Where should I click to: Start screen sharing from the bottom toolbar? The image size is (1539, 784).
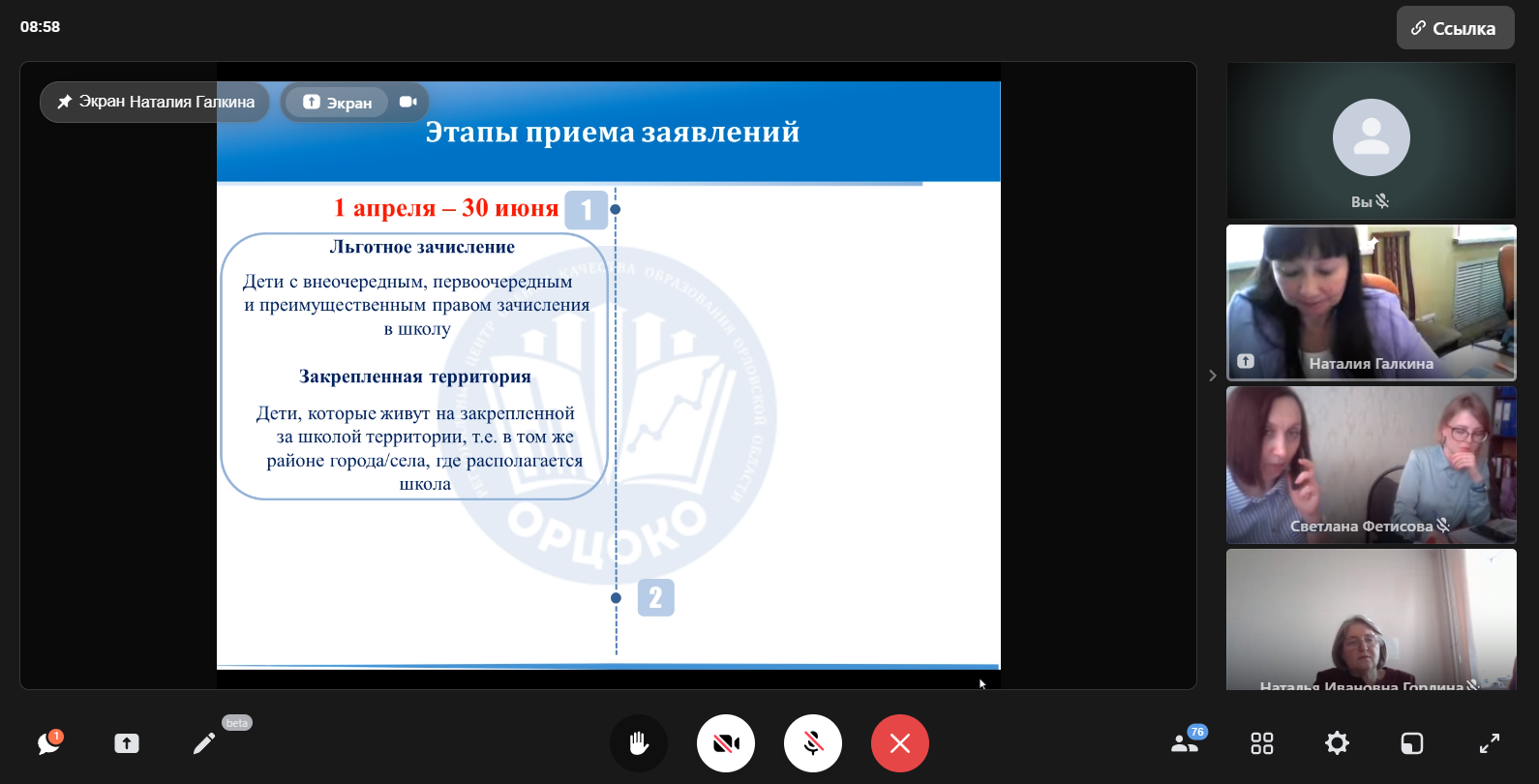click(x=127, y=743)
